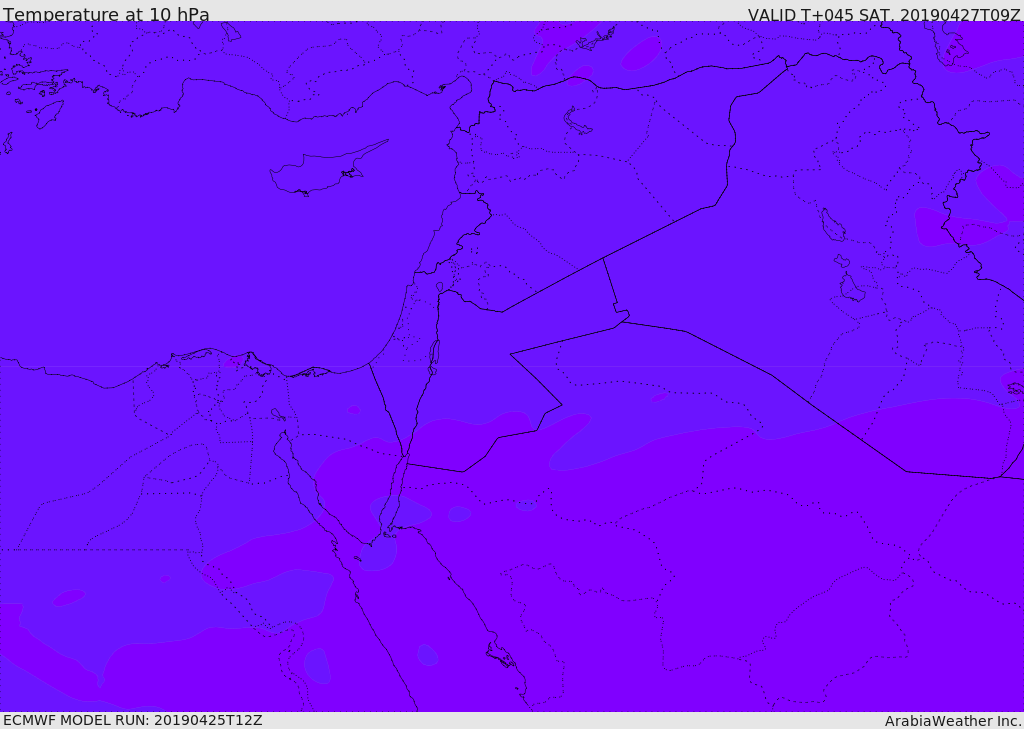
Task: Click the 'VALID T+045 SAT. 20190427T09Z' timestamp text
Action: pyautogui.click(x=884, y=14)
